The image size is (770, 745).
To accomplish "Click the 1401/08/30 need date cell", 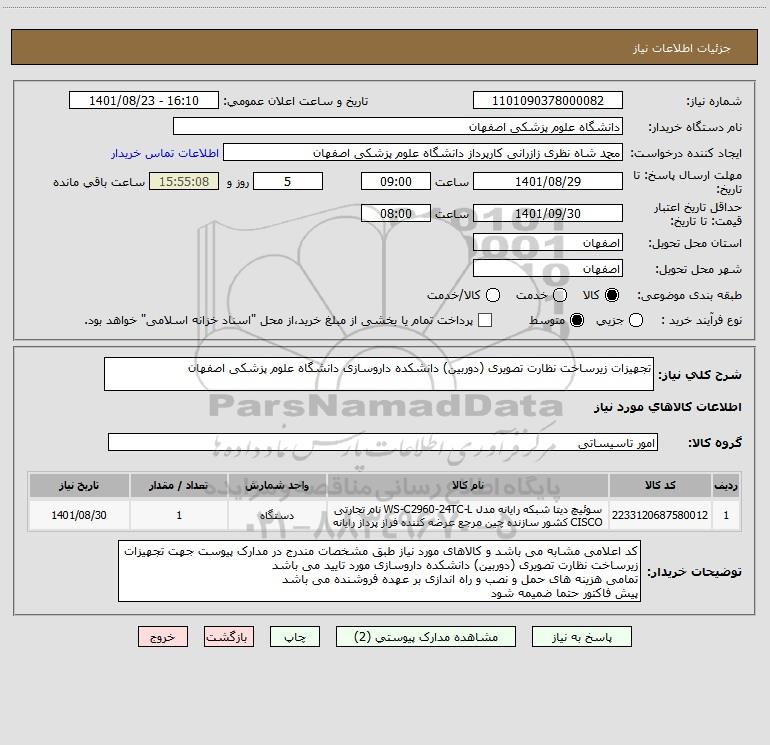I will [x=79, y=515].
